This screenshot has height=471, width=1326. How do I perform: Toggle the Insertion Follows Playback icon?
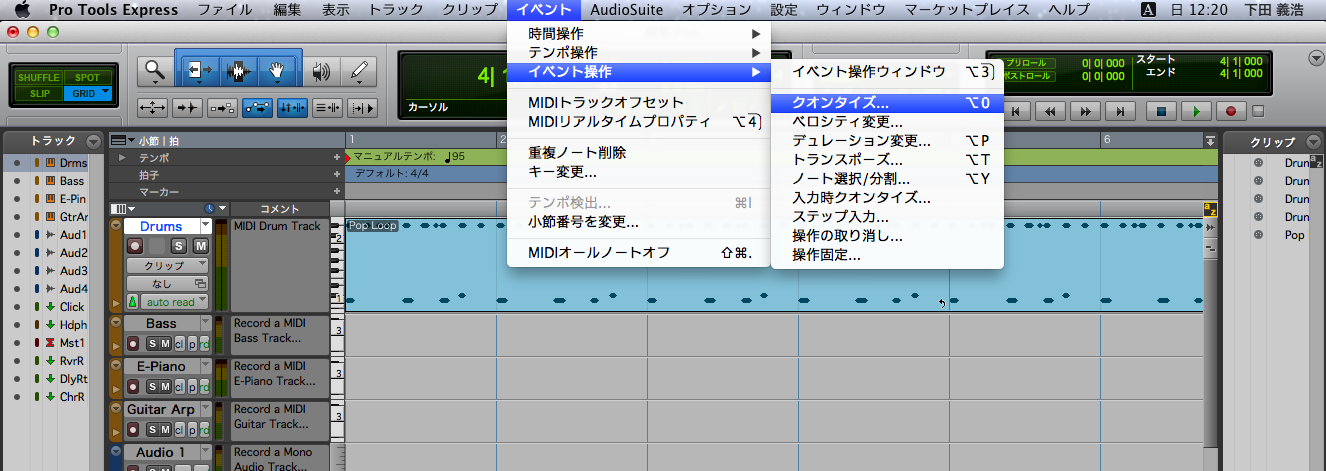tap(363, 106)
